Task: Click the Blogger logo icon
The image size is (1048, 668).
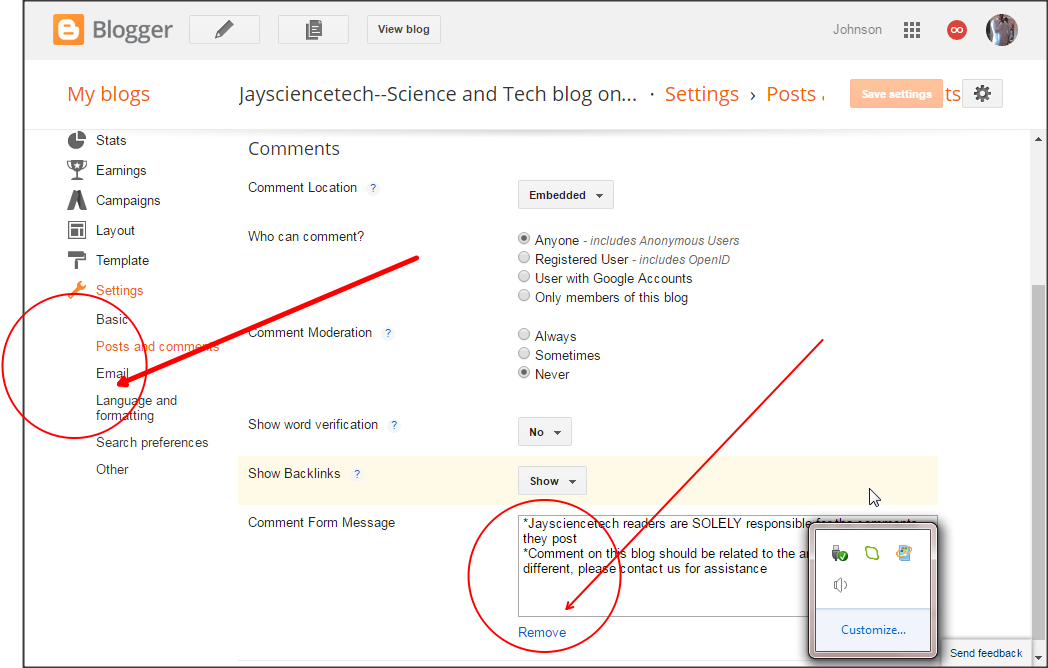Action: click(x=68, y=29)
